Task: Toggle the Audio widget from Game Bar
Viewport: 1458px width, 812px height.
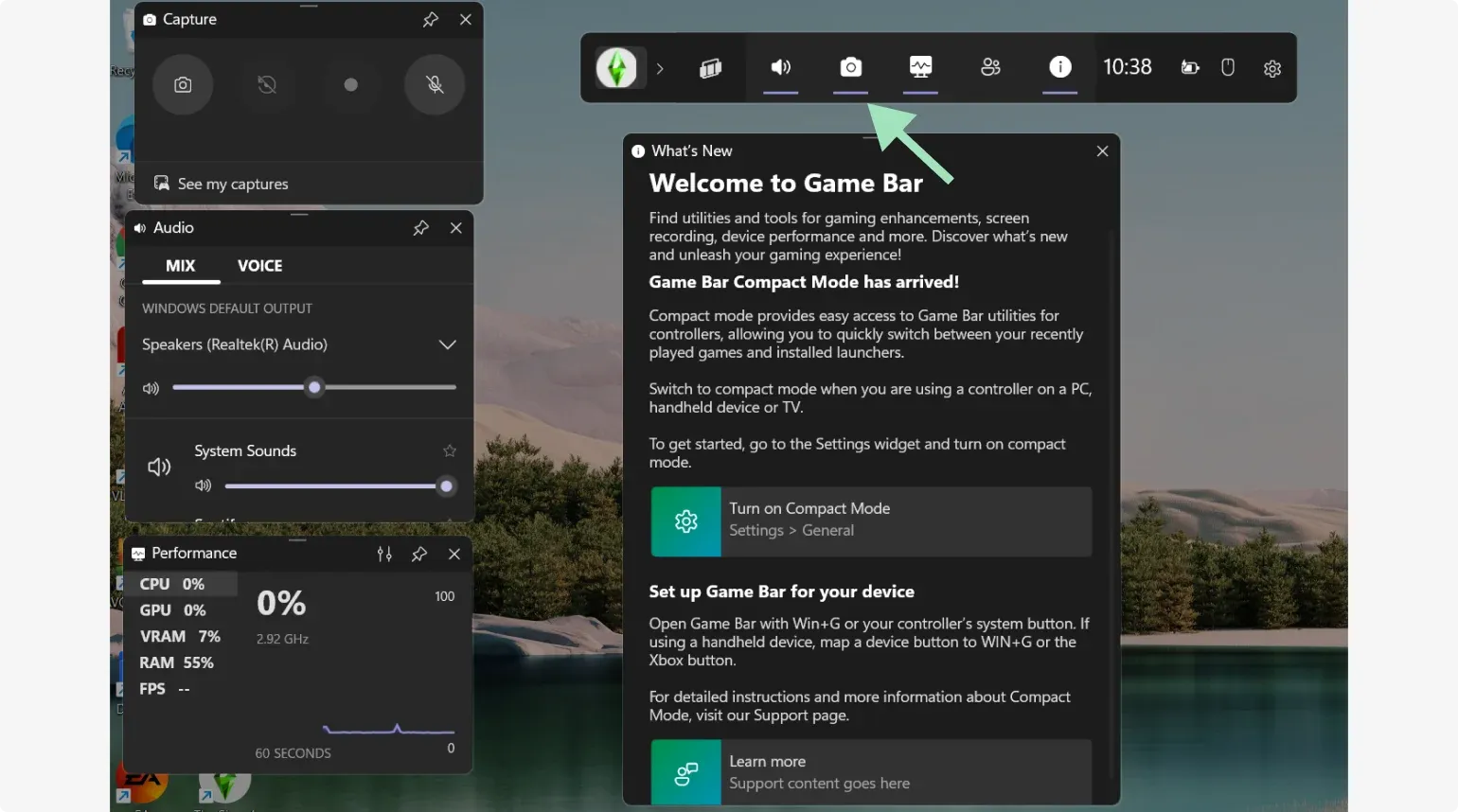Action: point(781,67)
